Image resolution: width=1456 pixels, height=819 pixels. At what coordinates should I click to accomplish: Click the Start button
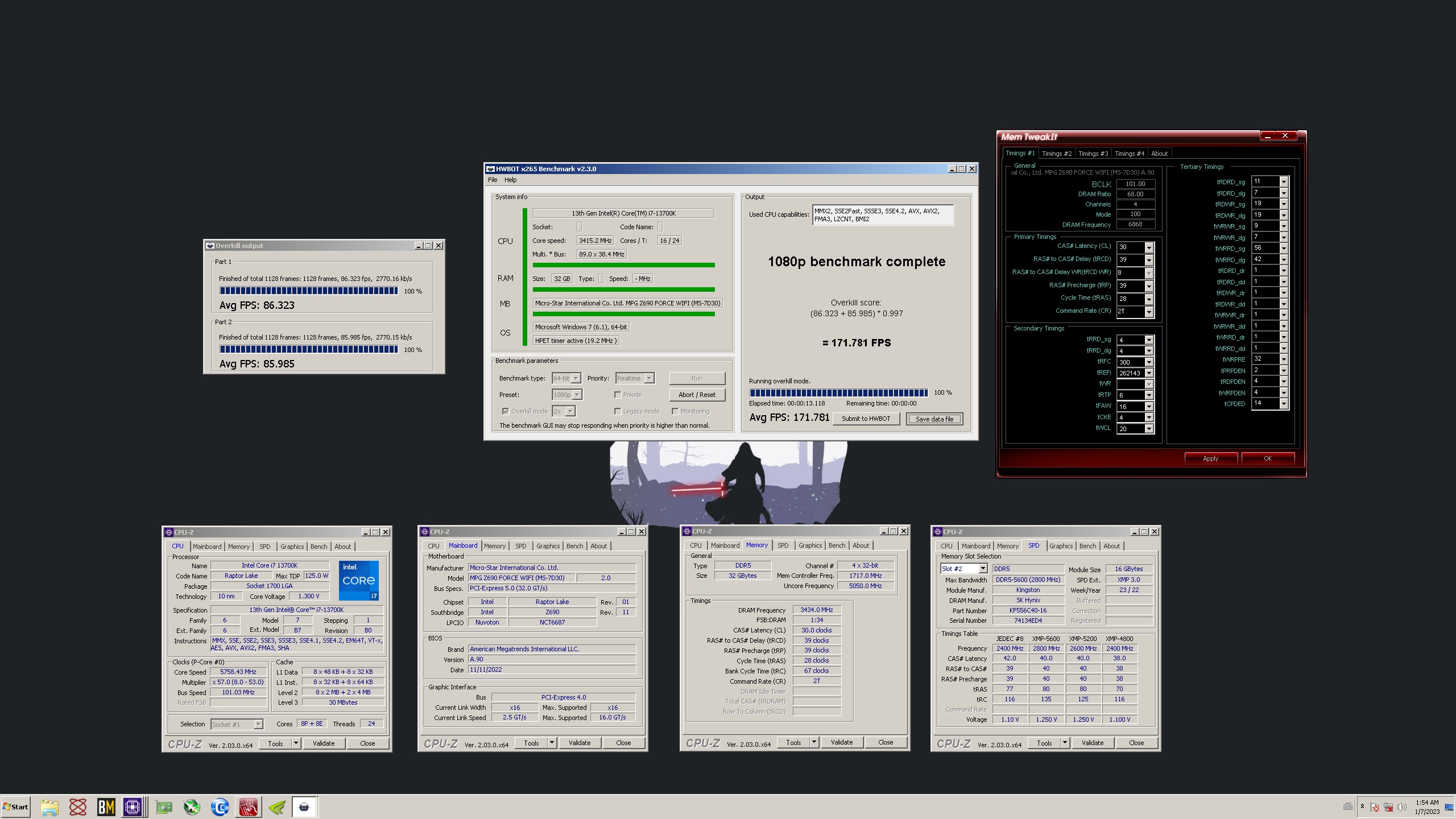pyautogui.click(x=15, y=806)
